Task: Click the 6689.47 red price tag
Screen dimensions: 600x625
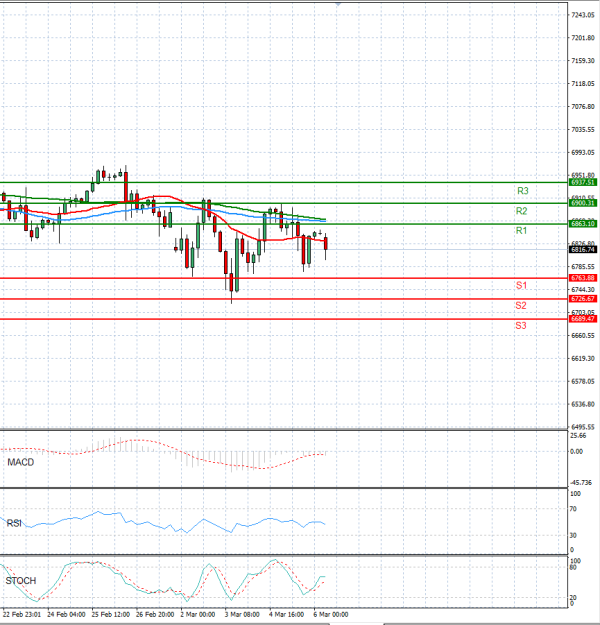Action: click(582, 319)
